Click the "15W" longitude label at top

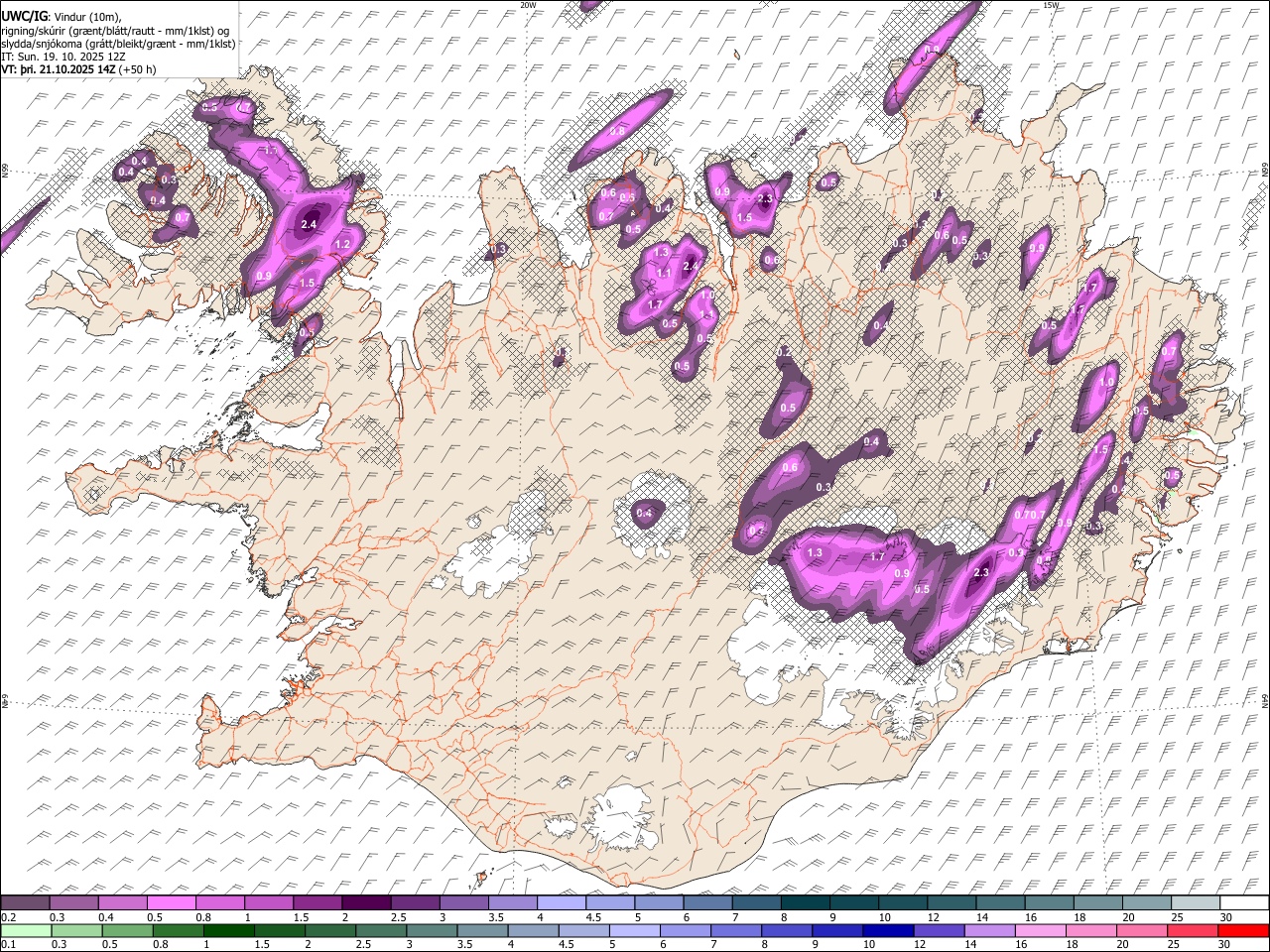coord(1051,5)
